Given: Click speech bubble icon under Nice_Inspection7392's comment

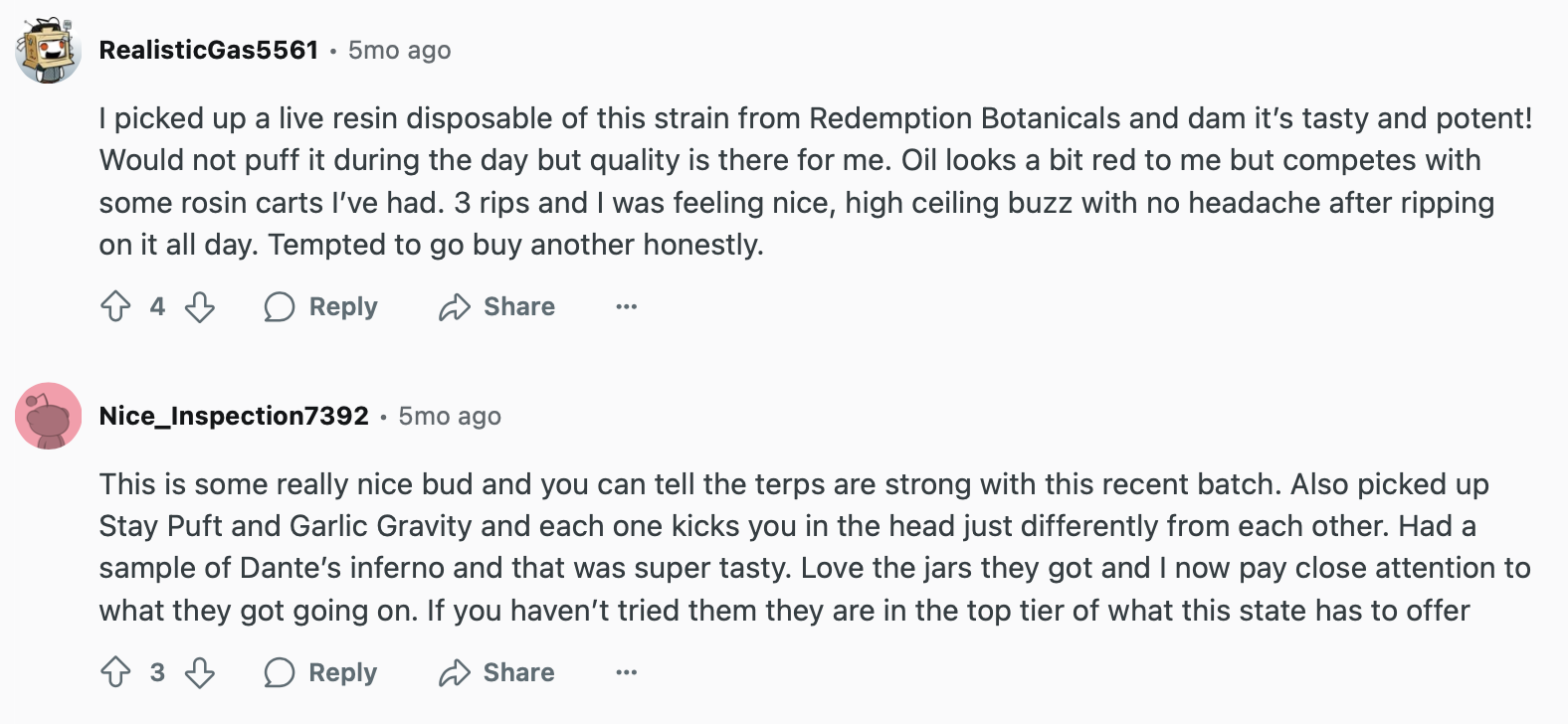Looking at the screenshot, I should tap(280, 672).
